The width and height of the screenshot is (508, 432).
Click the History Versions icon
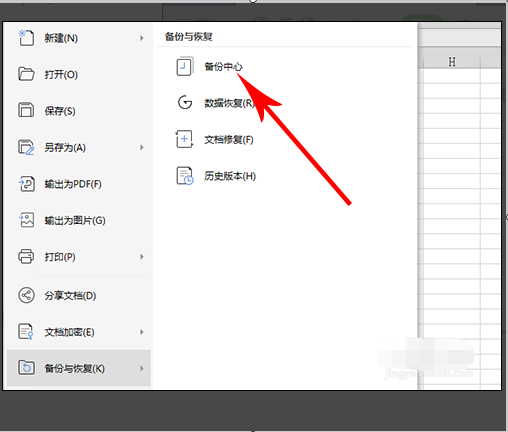pos(184,176)
